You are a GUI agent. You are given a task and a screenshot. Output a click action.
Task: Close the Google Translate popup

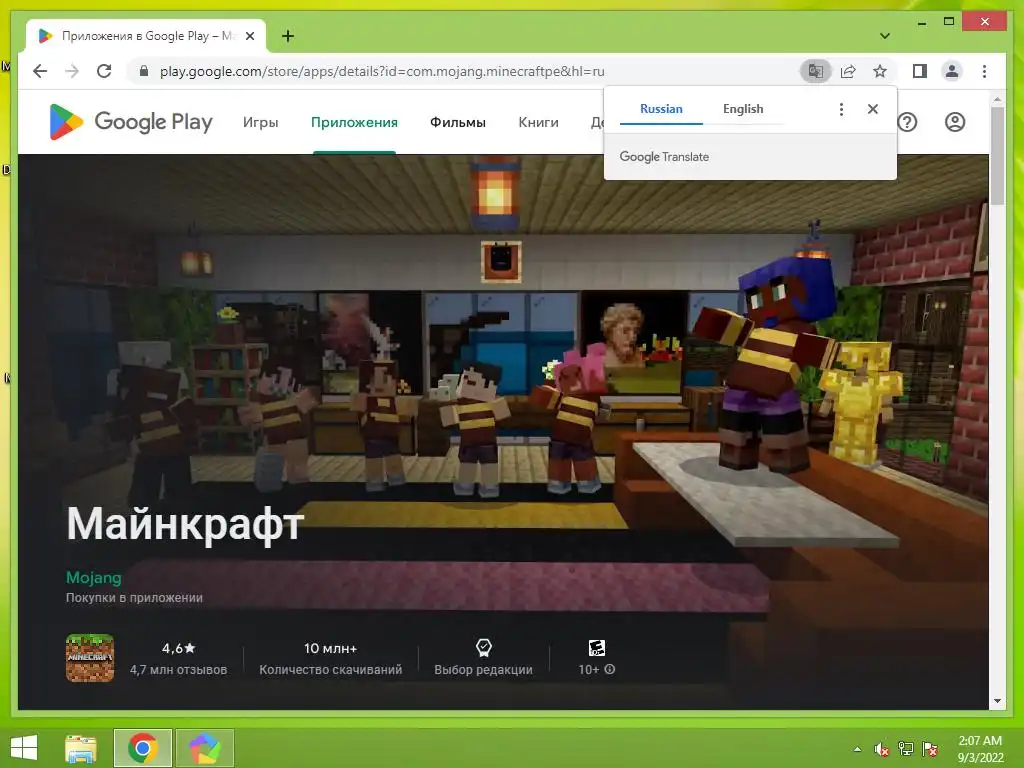point(872,109)
